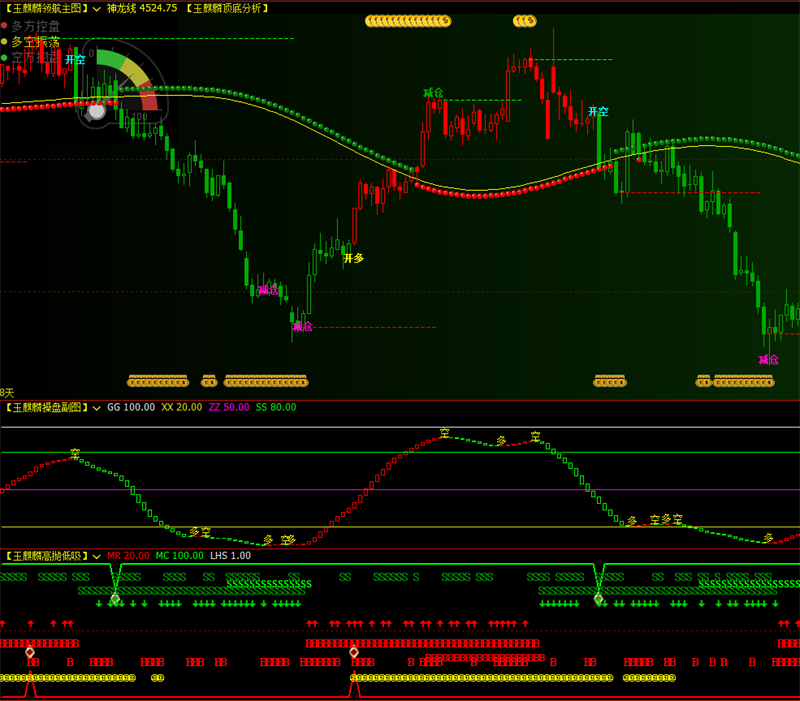
Task: Click the magenta ZZ 50 horizontal line
Action: point(400,490)
